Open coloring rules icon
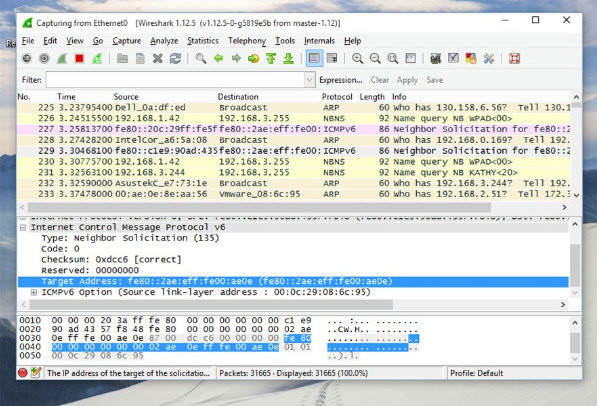Viewport: 597px width, 406px height. 471,59
